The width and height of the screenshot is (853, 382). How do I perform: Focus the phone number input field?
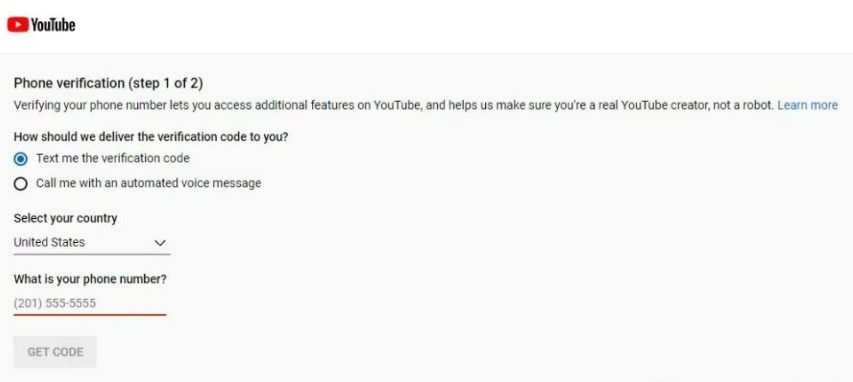[90, 303]
